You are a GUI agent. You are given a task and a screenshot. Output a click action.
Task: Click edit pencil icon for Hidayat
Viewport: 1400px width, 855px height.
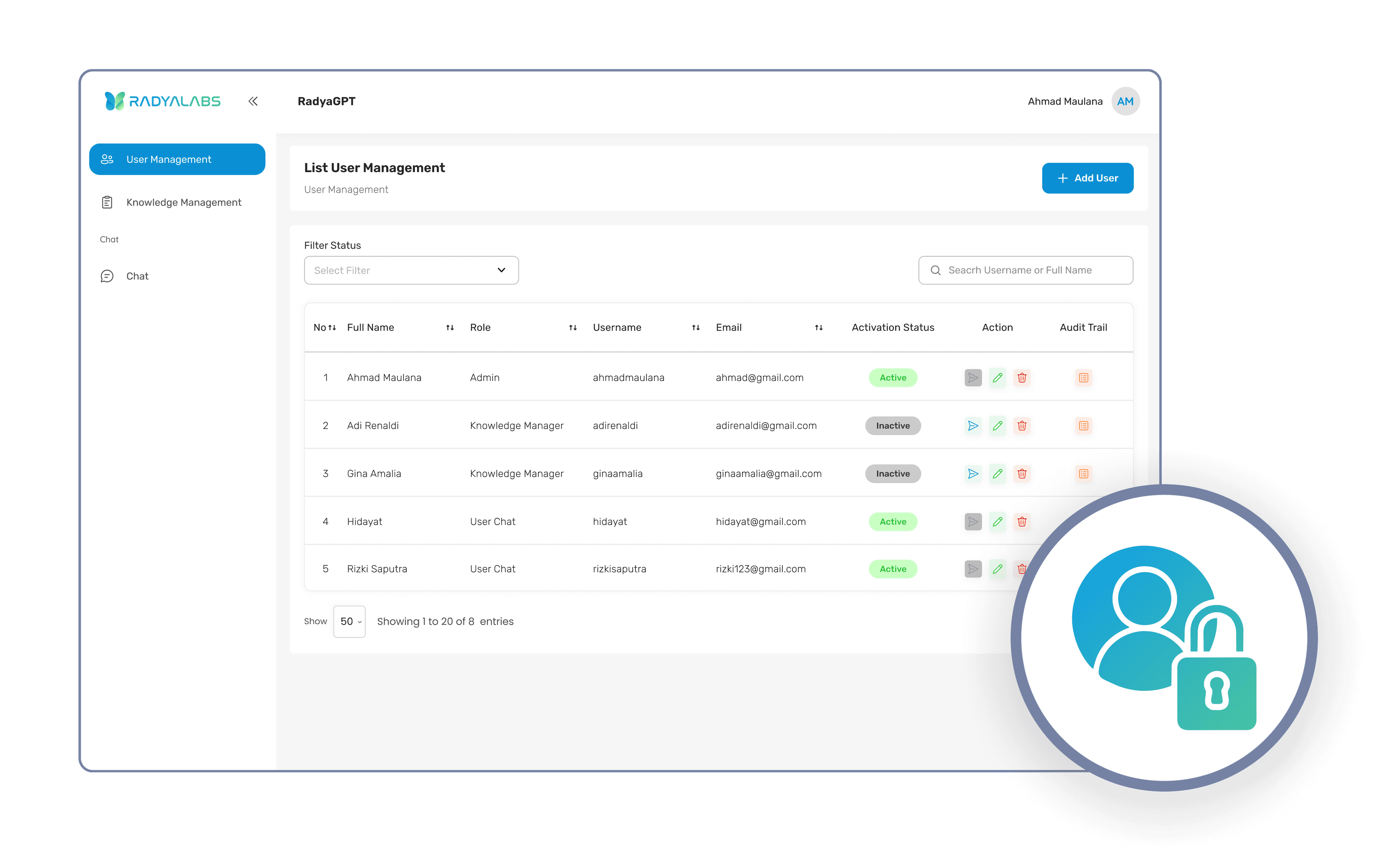coord(997,521)
